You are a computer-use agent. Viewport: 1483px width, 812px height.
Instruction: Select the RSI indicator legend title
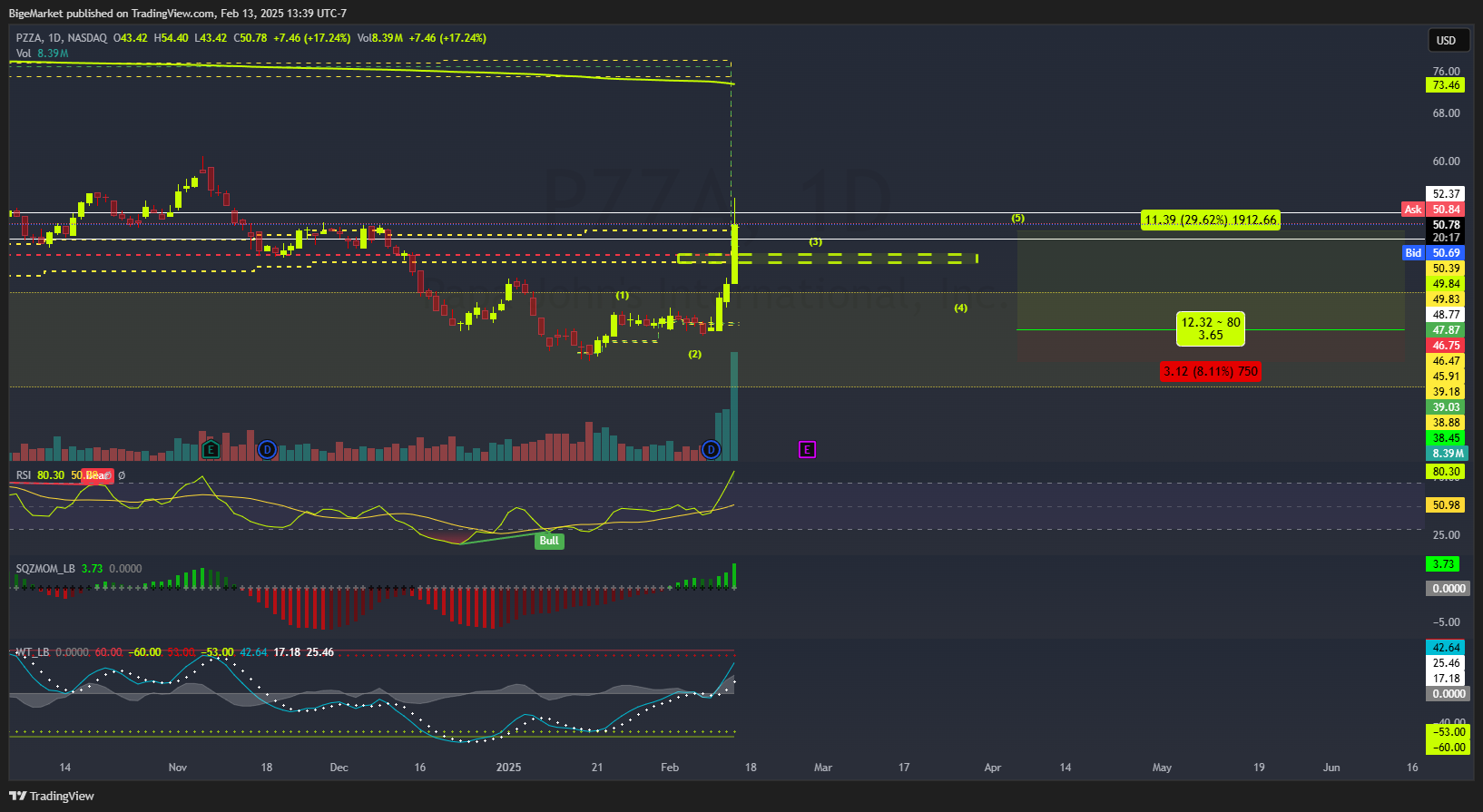[24, 475]
